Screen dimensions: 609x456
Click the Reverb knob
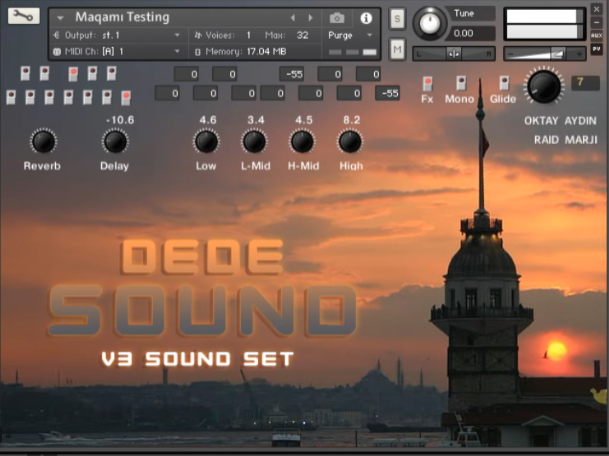click(42, 141)
